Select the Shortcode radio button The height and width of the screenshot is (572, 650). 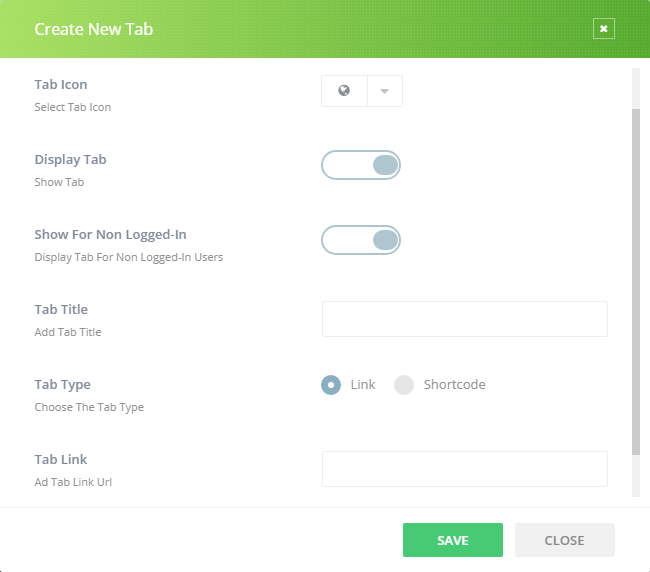pos(404,385)
